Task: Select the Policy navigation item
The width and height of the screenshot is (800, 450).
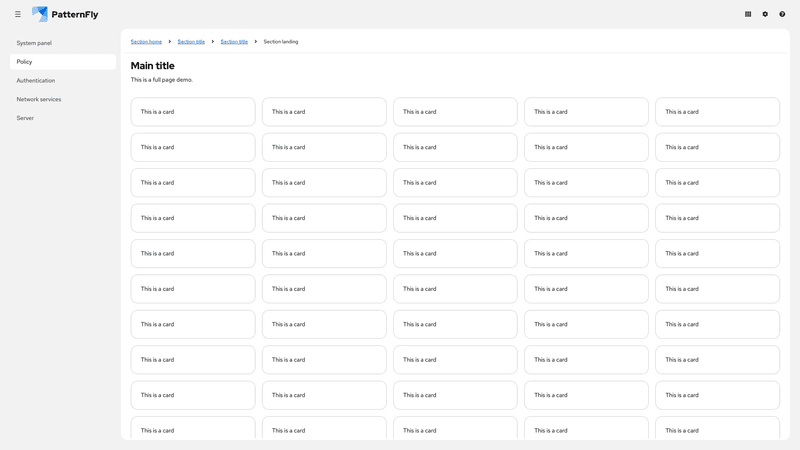Action: click(x=25, y=62)
